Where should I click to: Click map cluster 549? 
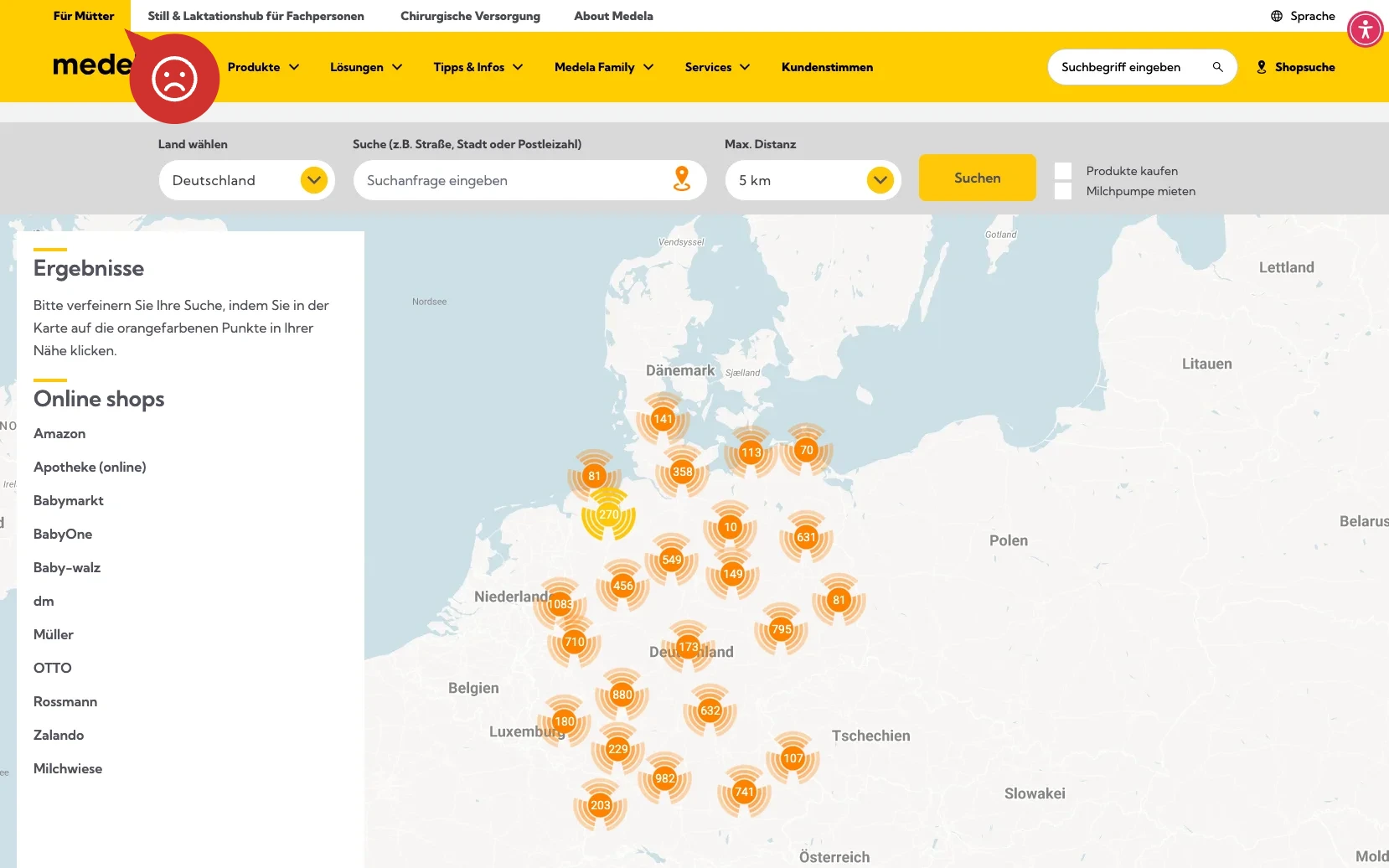pyautogui.click(x=672, y=560)
